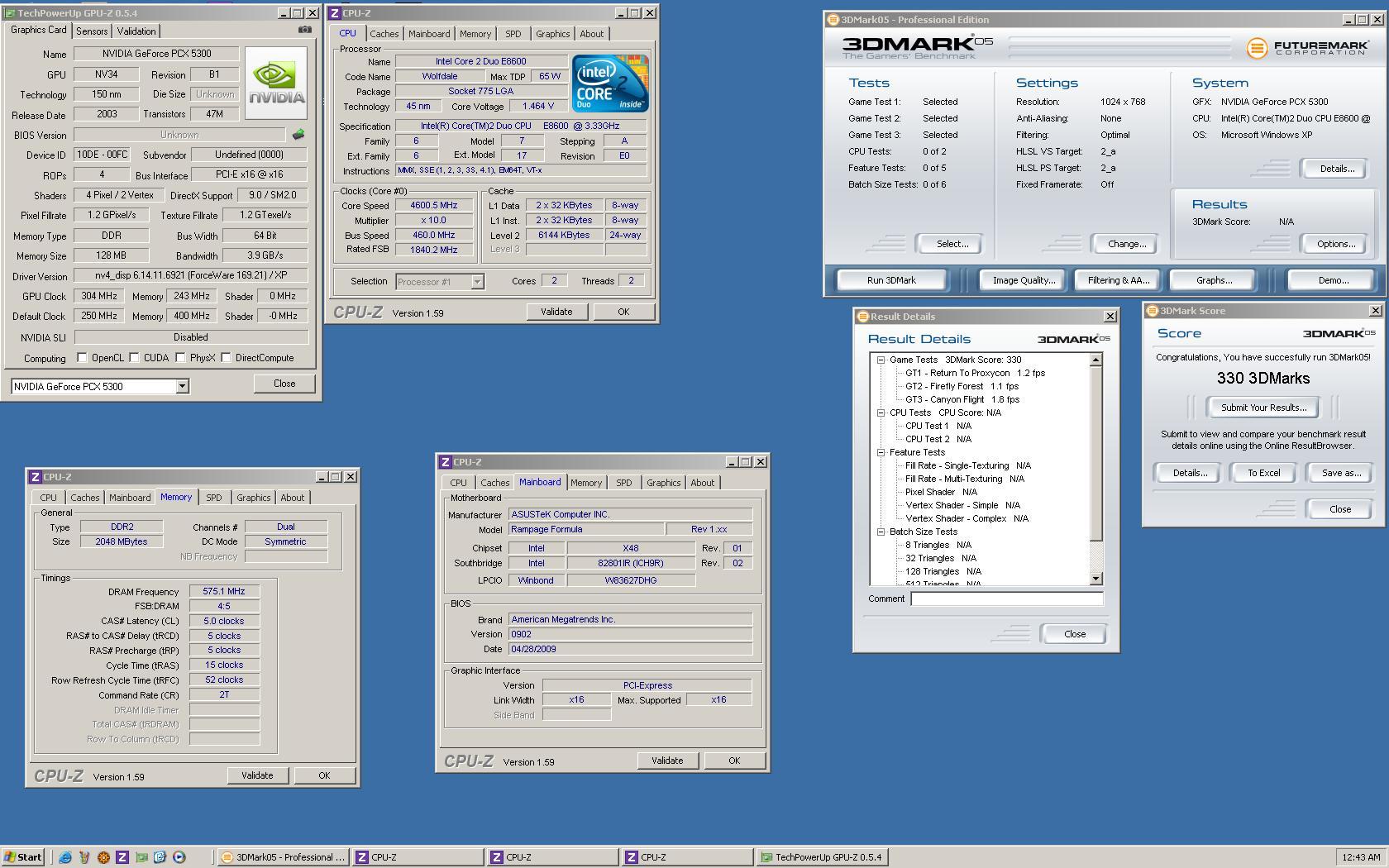Open the GPU selection dropdown in GPU-Z
The height and width of the screenshot is (868, 1389).
point(182,387)
